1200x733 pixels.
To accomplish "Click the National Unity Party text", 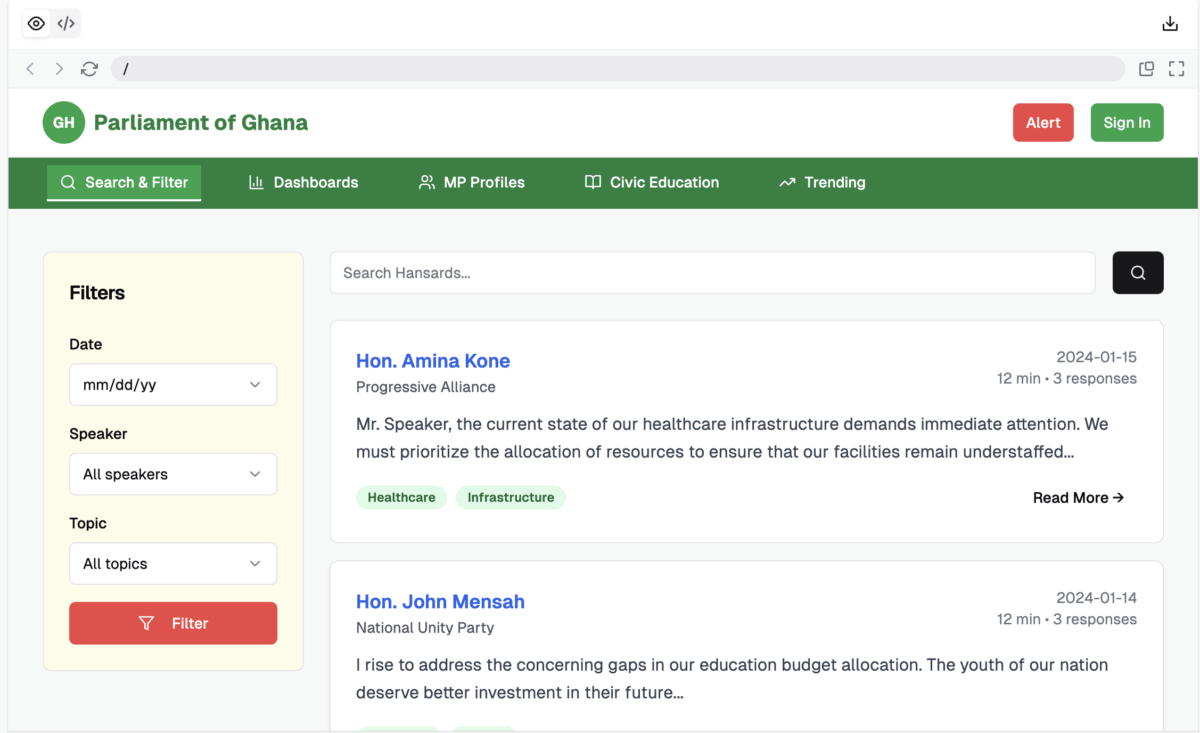I will click(425, 628).
